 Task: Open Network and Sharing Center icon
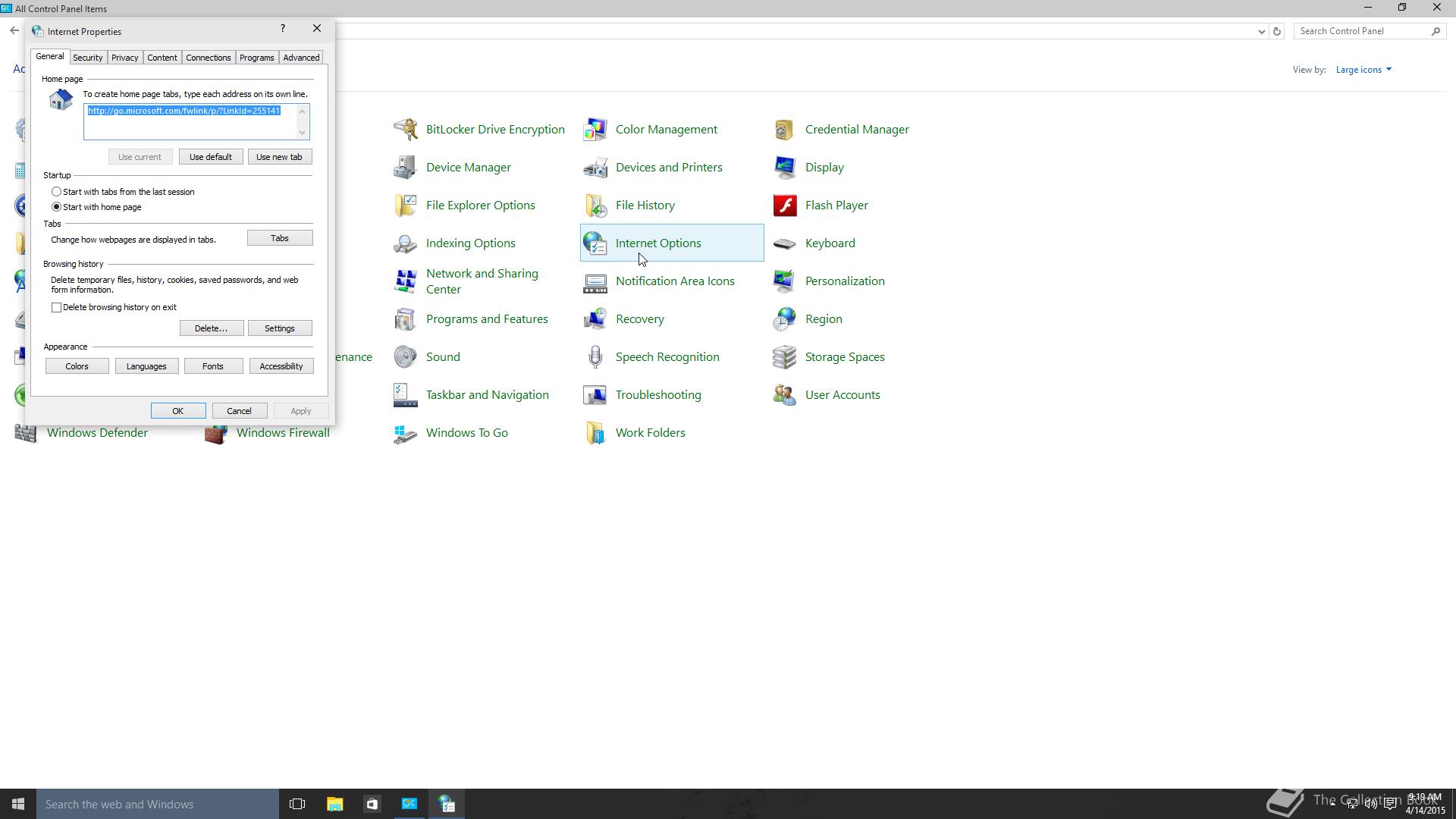[x=406, y=281]
